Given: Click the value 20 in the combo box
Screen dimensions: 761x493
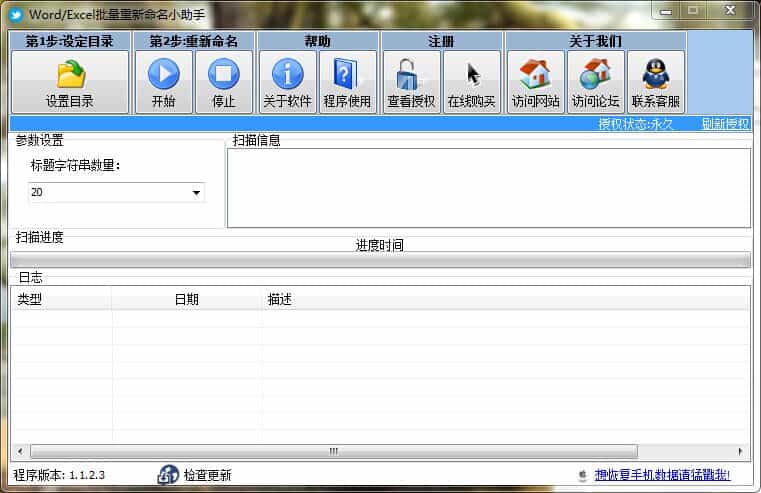Looking at the screenshot, I should pos(37,193).
